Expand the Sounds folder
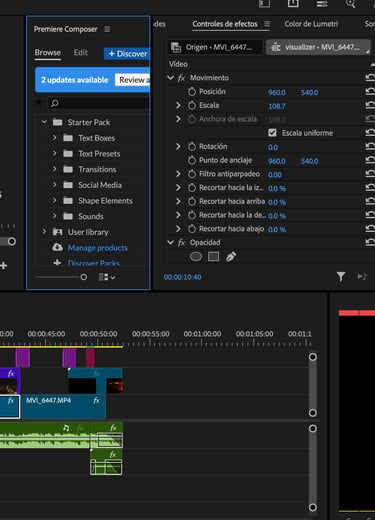This screenshot has height=520, width=375. (54, 216)
